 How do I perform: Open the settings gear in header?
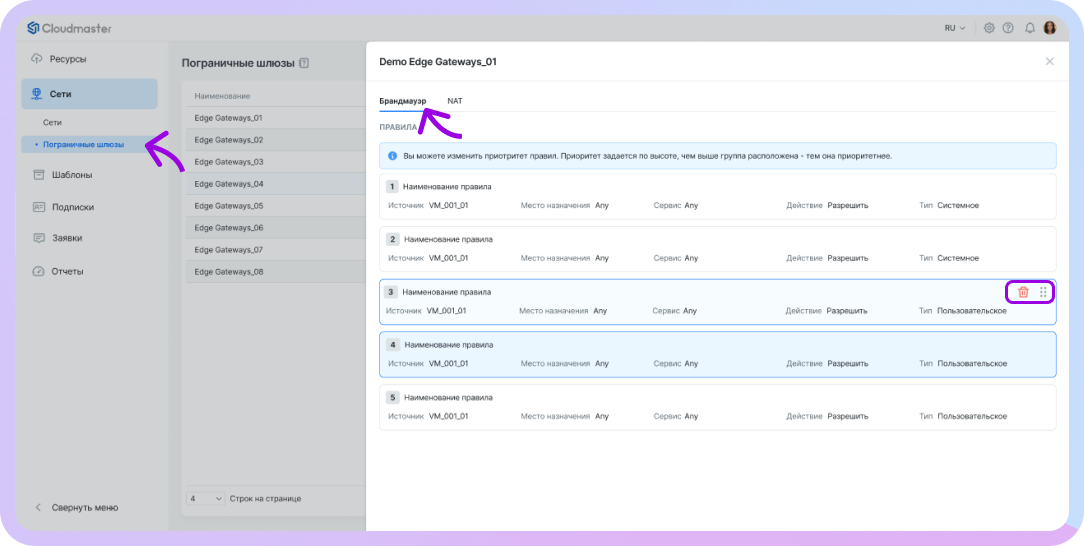tap(989, 28)
